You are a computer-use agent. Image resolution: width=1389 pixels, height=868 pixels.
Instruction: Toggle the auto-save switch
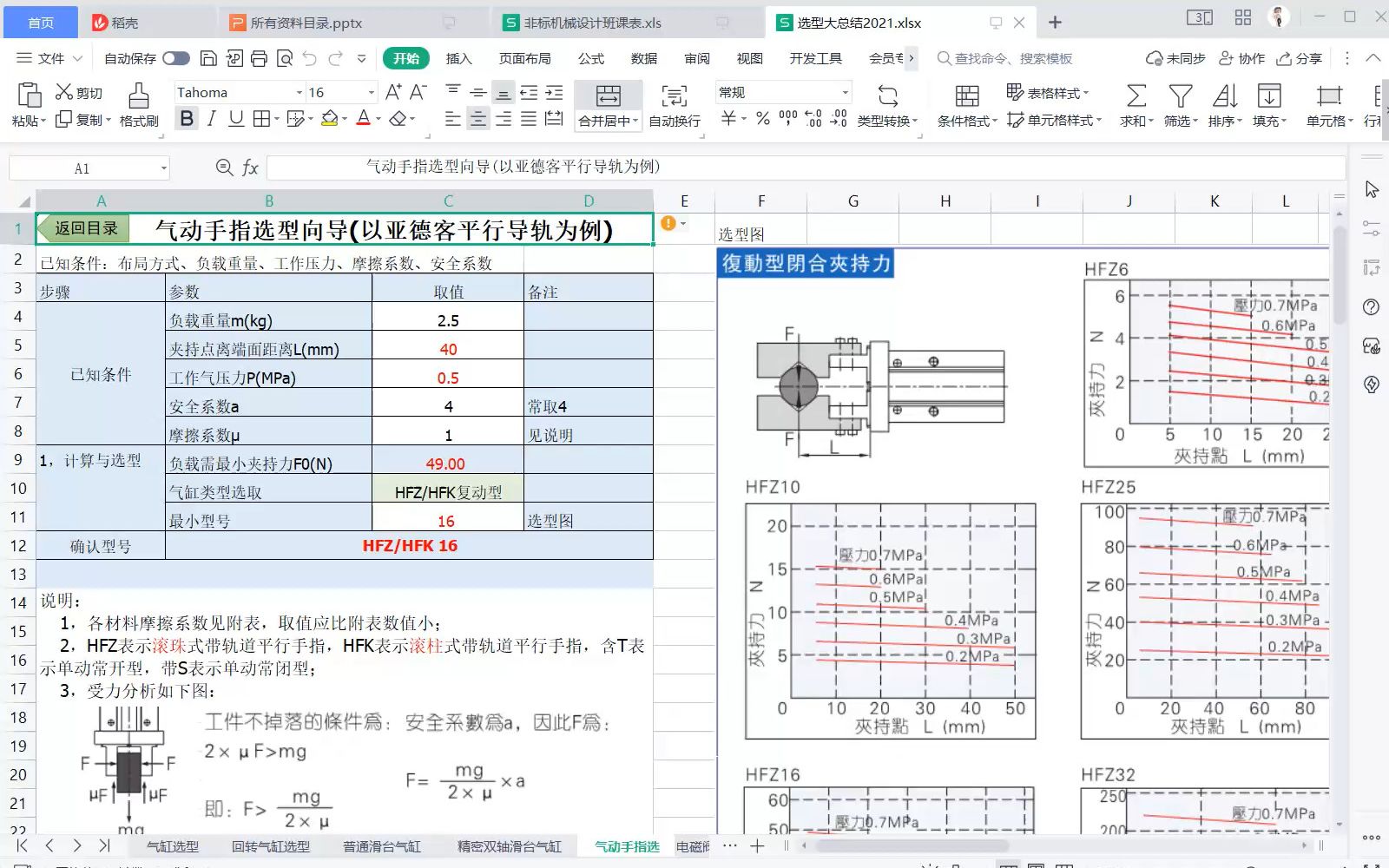(175, 58)
